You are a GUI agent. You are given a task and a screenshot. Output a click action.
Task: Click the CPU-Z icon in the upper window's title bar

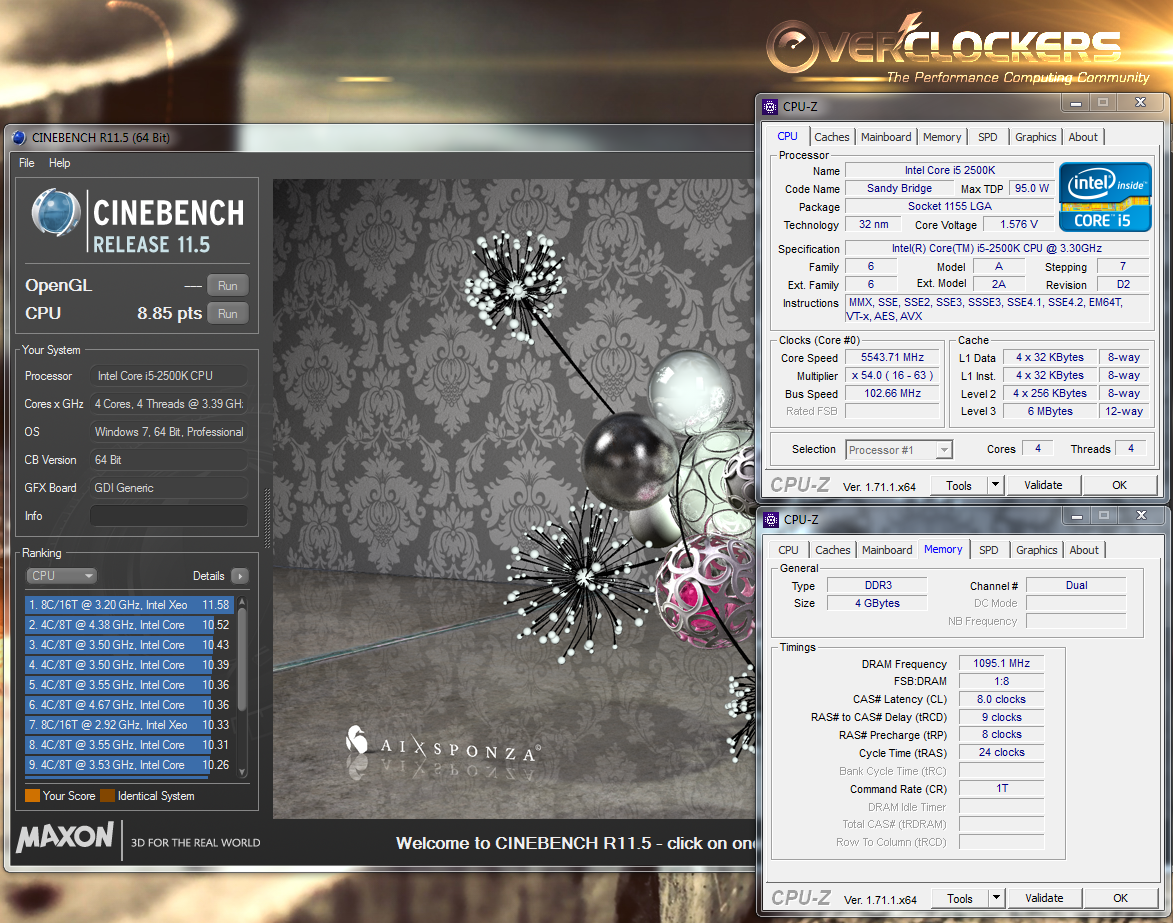pos(770,107)
